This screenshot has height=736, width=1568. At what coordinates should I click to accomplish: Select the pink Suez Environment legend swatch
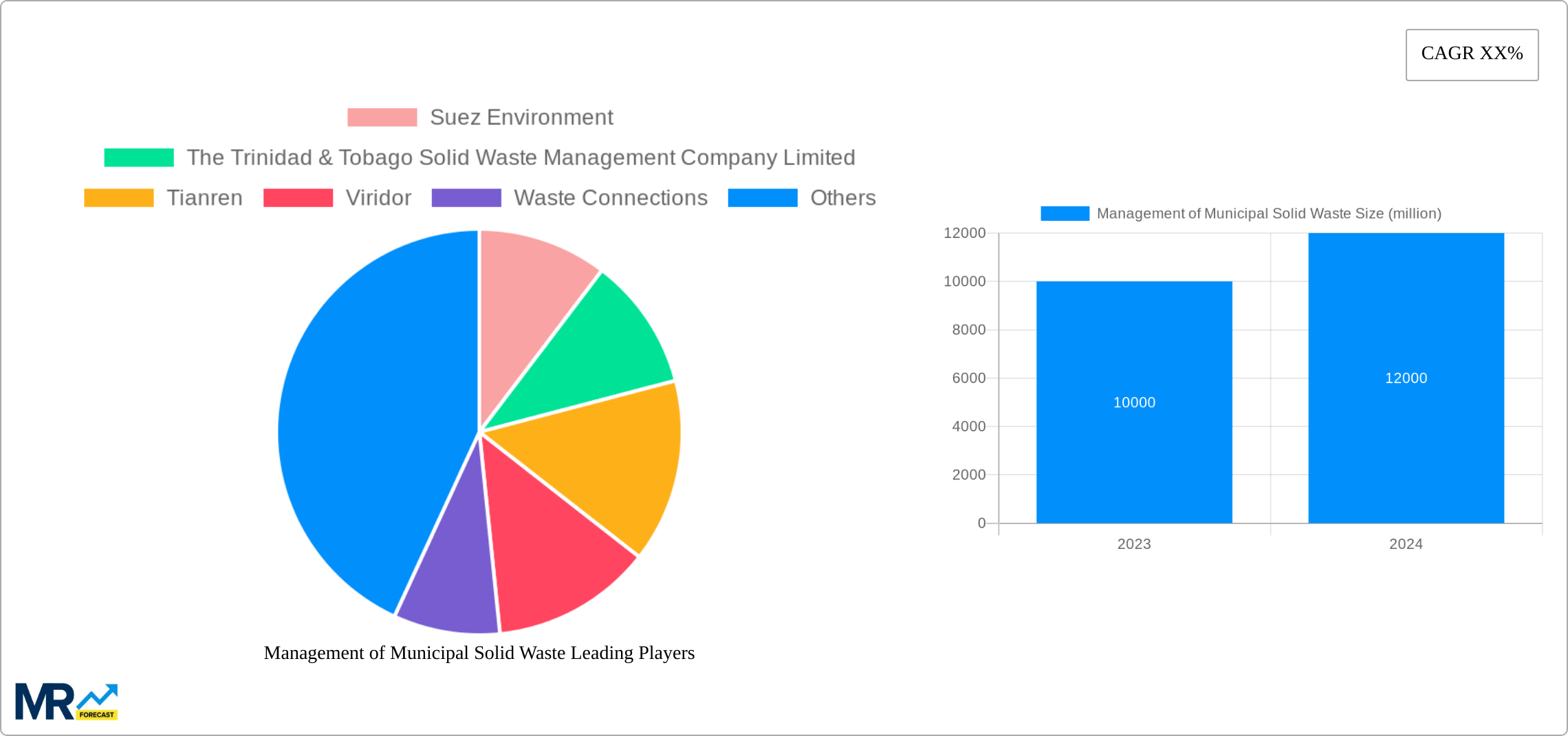coord(382,117)
